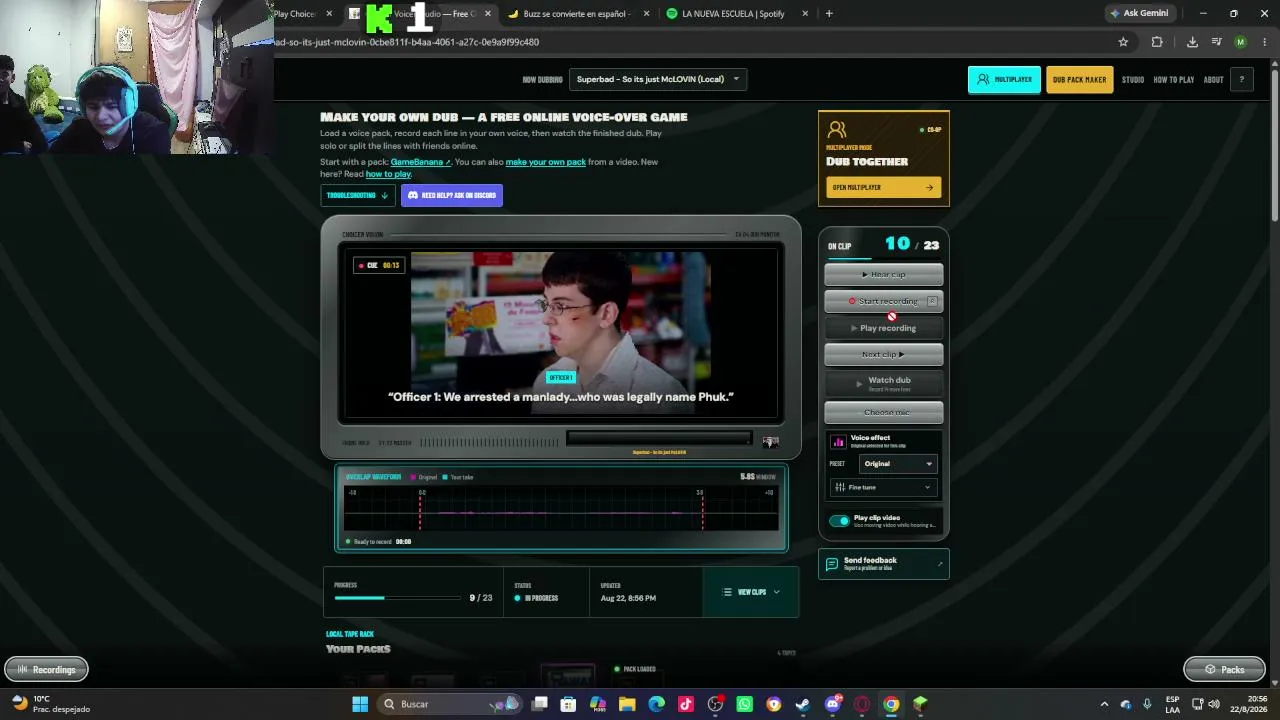Switch to the LA NUEVA ESCUELA Spotify tab
Screen dimensions: 1280x720
pyautogui.click(x=737, y=14)
